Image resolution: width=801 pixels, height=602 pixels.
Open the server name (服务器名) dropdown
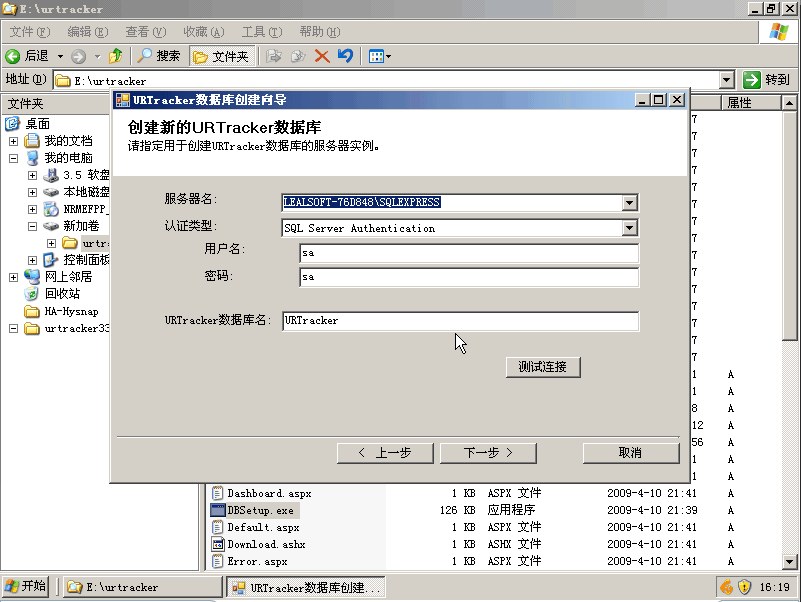point(629,202)
